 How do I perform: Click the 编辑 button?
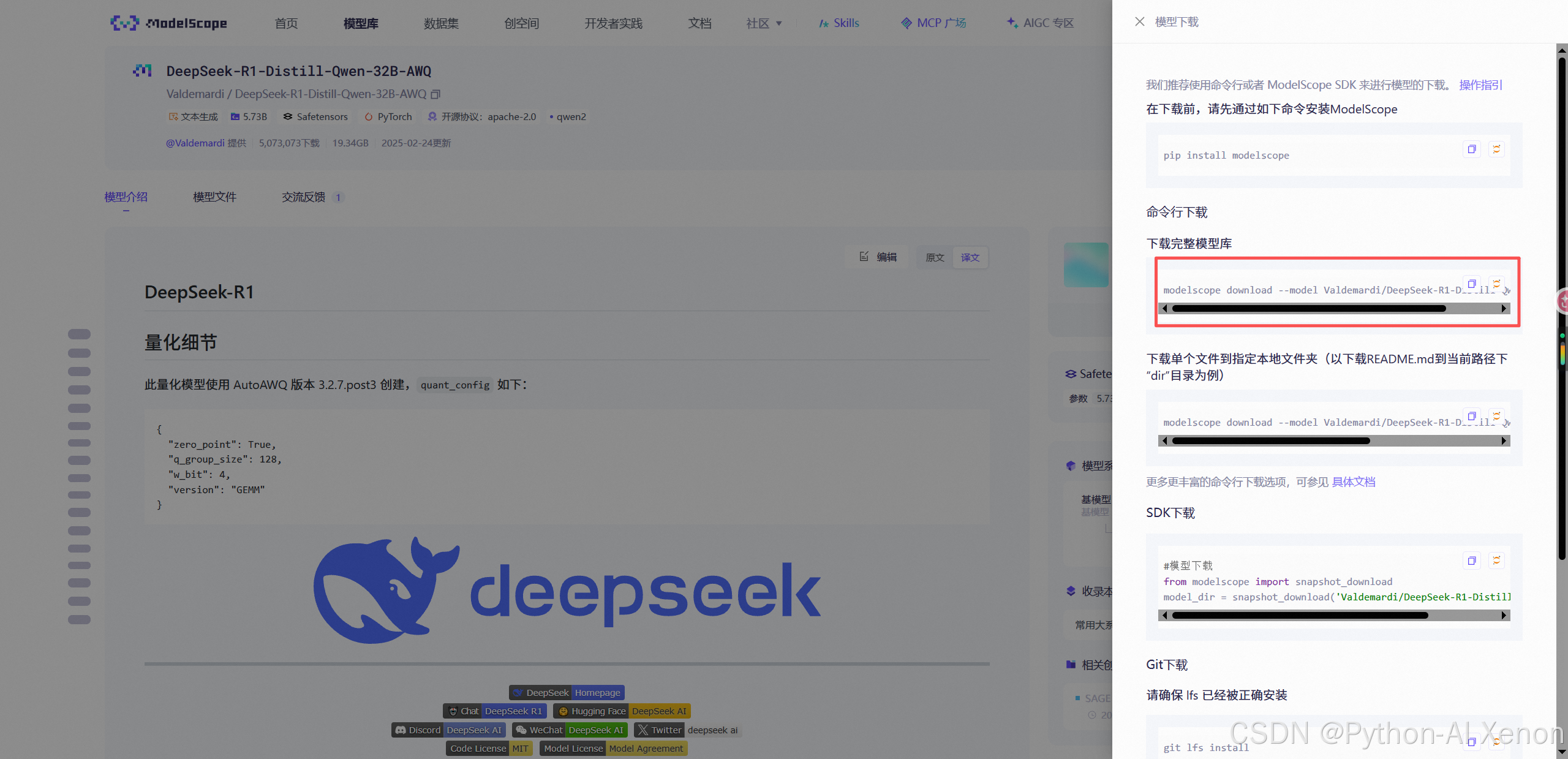point(878,257)
